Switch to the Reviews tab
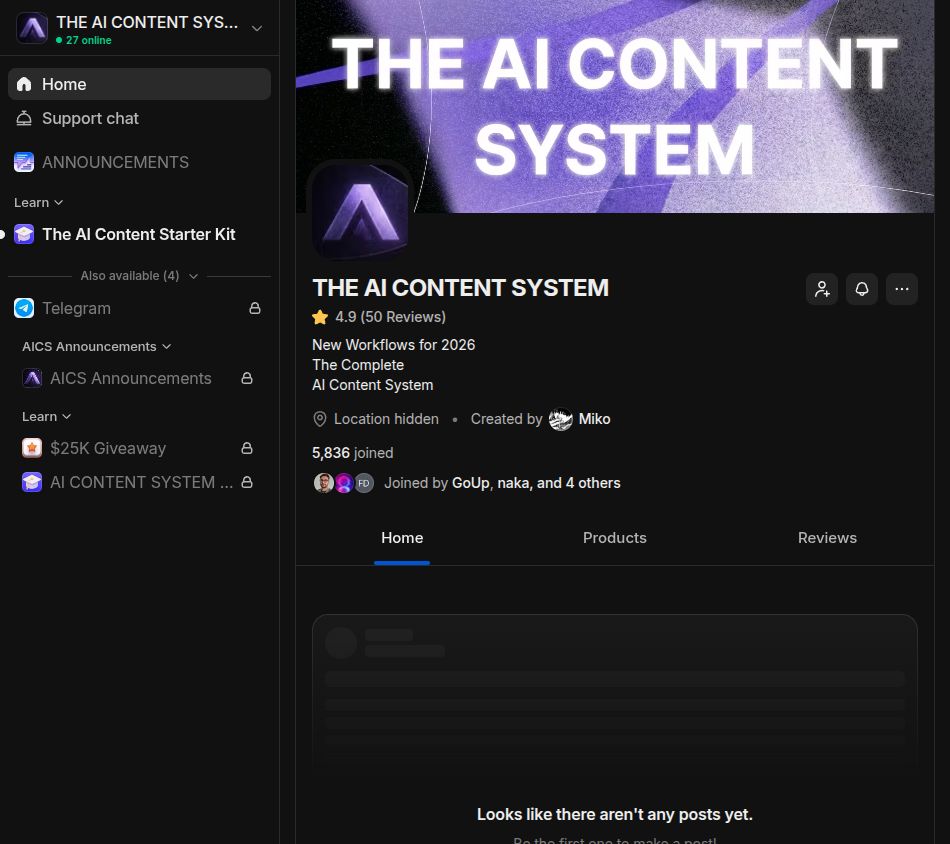The width and height of the screenshot is (950, 844). pos(827,538)
